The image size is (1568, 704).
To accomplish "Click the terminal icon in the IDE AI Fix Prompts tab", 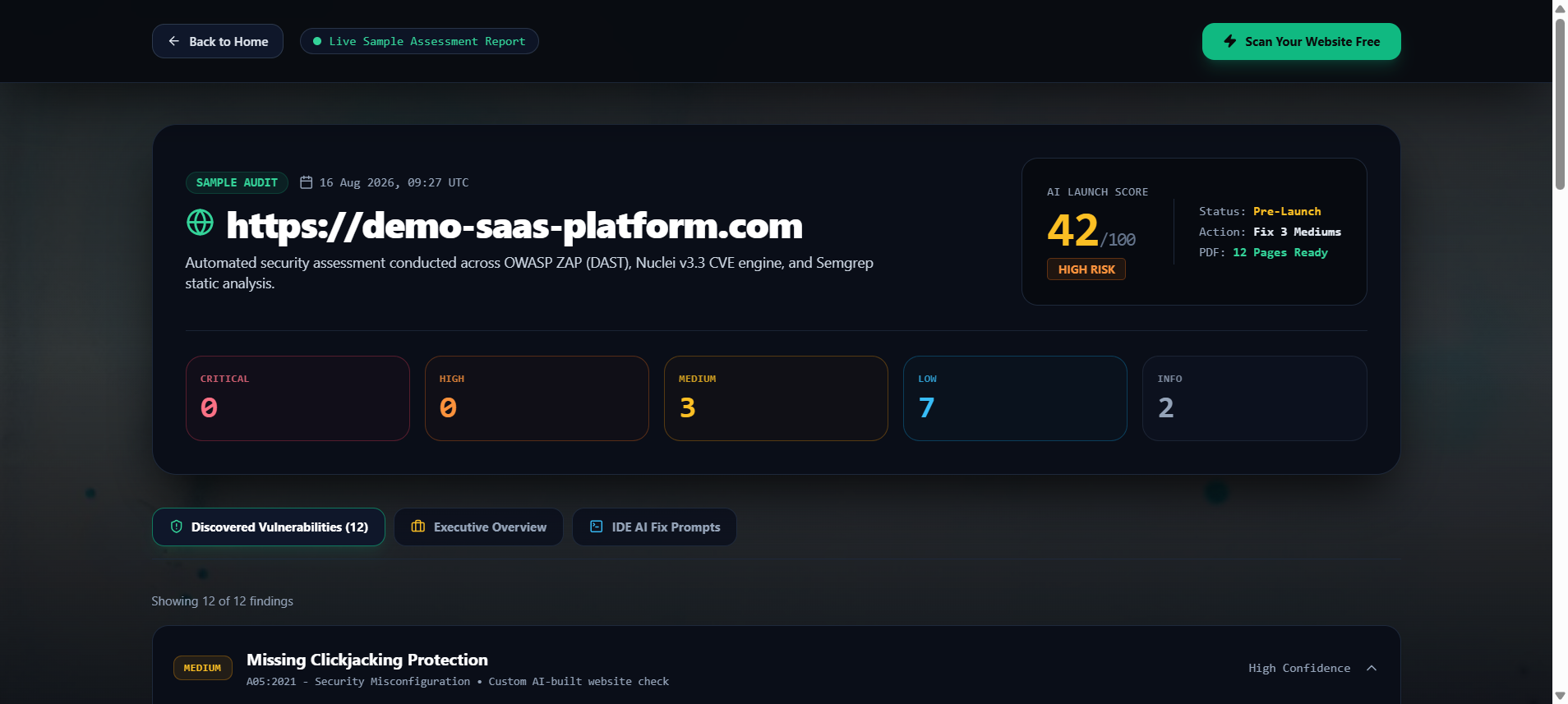I will click(x=597, y=527).
